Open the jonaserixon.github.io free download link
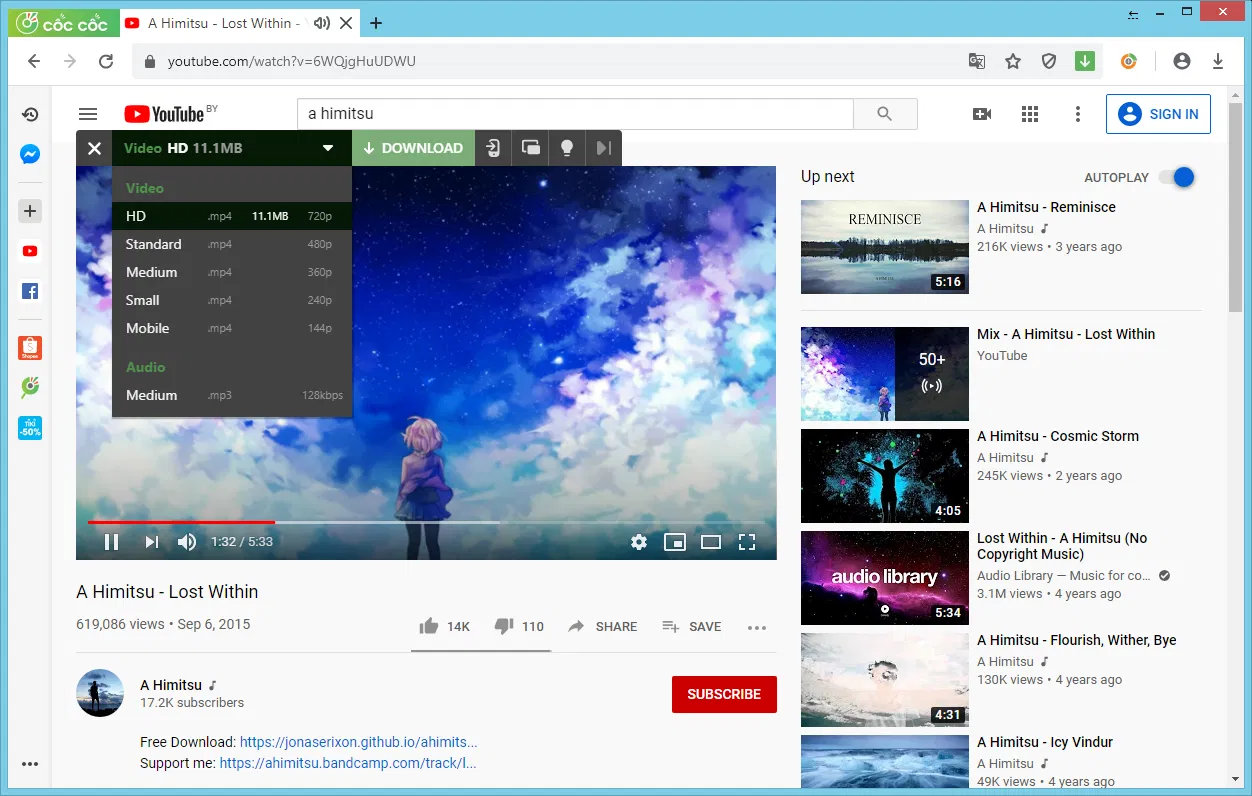This screenshot has height=796, width=1252. tap(358, 742)
